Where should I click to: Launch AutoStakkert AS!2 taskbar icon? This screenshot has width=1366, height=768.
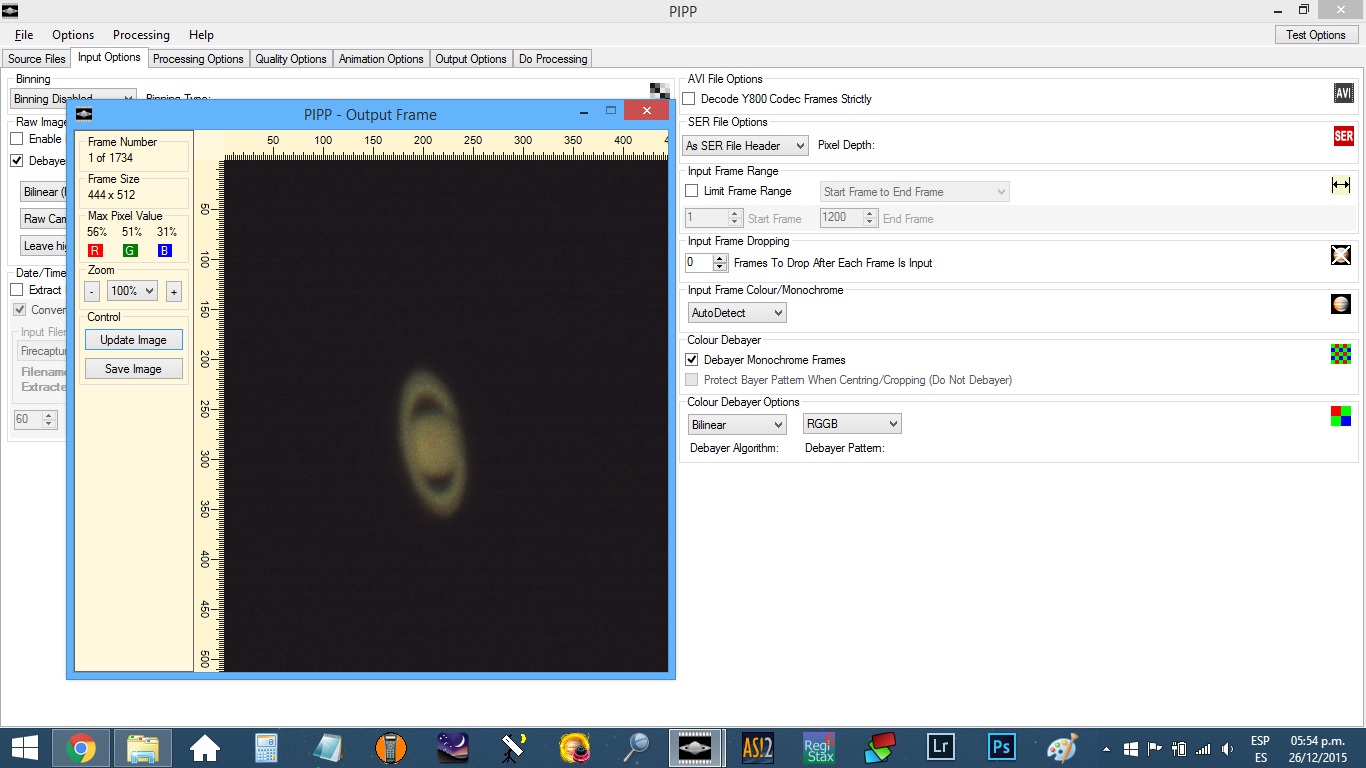[758, 748]
